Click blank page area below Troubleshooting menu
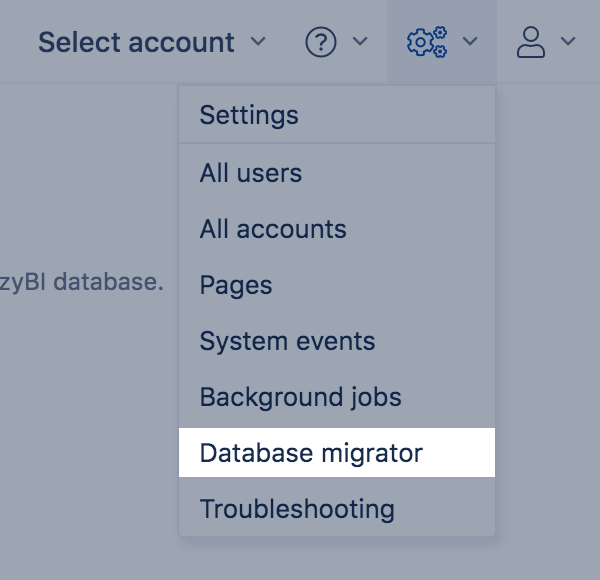 pyautogui.click(x=336, y=560)
